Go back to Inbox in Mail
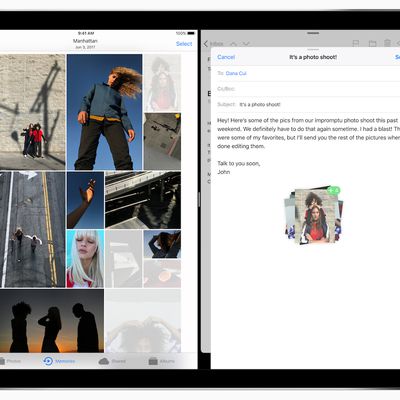The width and height of the screenshot is (400, 400). [213, 44]
